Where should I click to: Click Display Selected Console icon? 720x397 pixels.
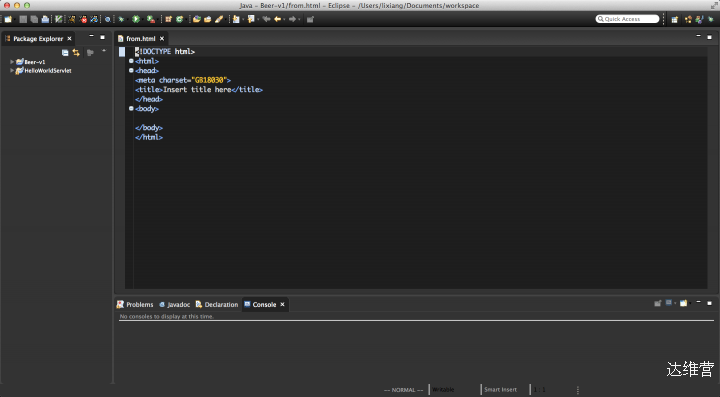pyautogui.click(x=669, y=303)
